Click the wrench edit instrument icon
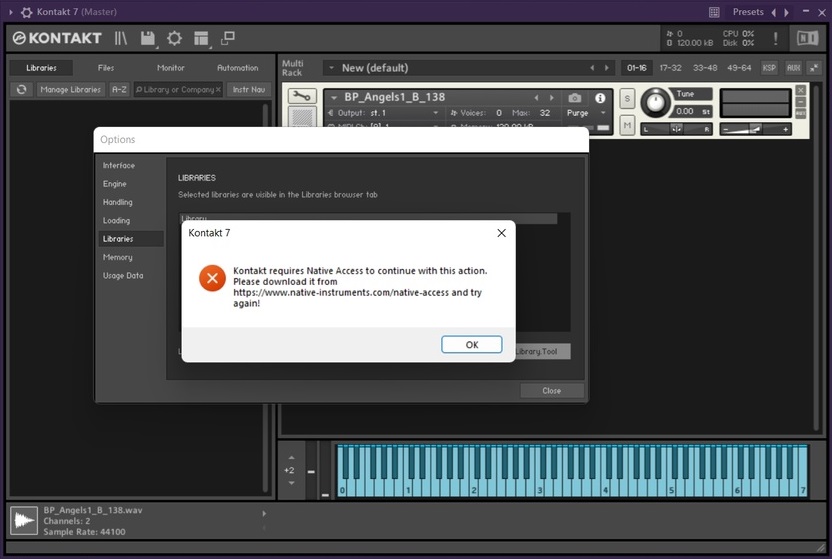Image resolution: width=832 pixels, height=559 pixels. tap(300, 97)
